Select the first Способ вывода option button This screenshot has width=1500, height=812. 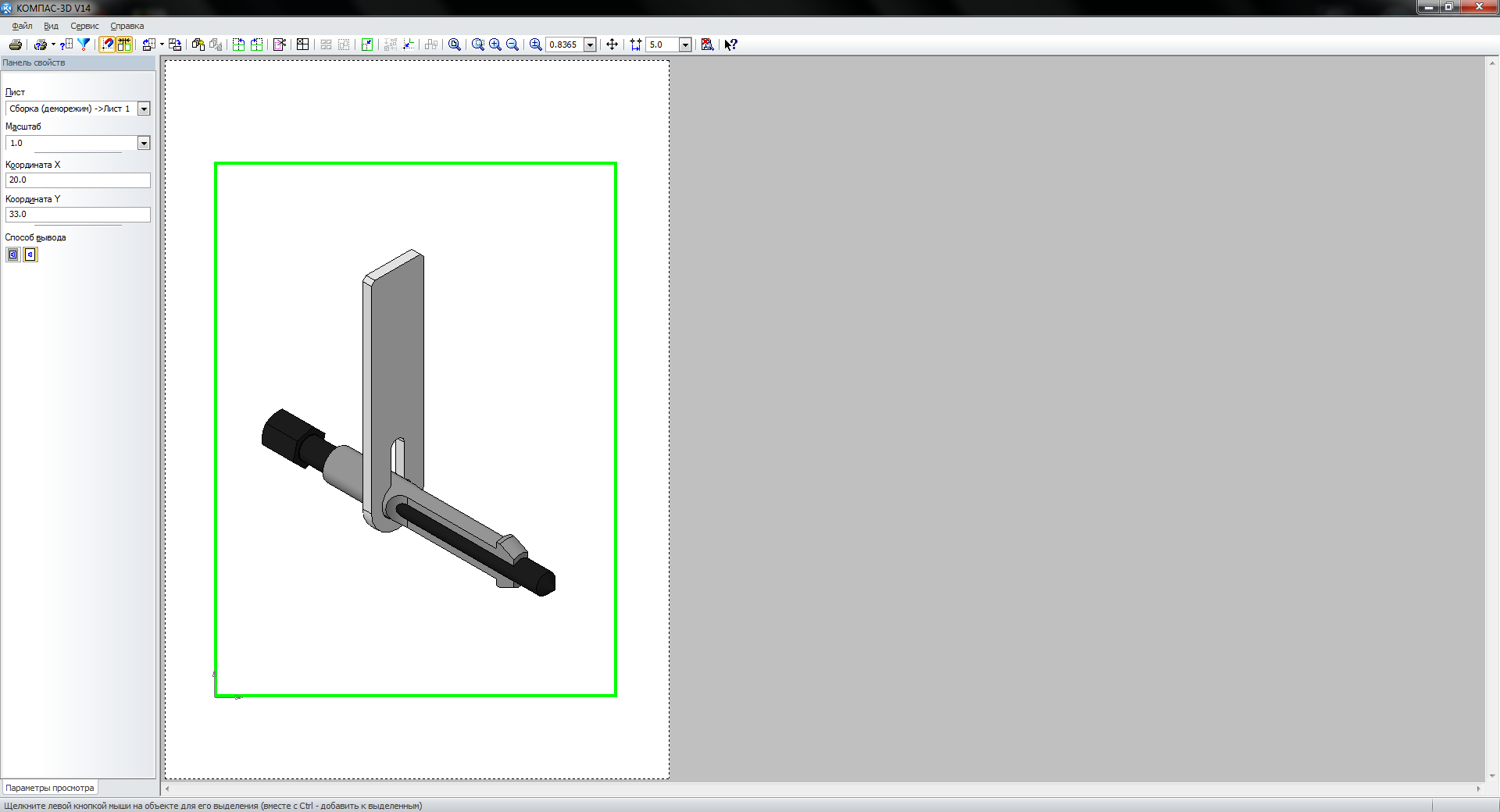click(x=13, y=255)
